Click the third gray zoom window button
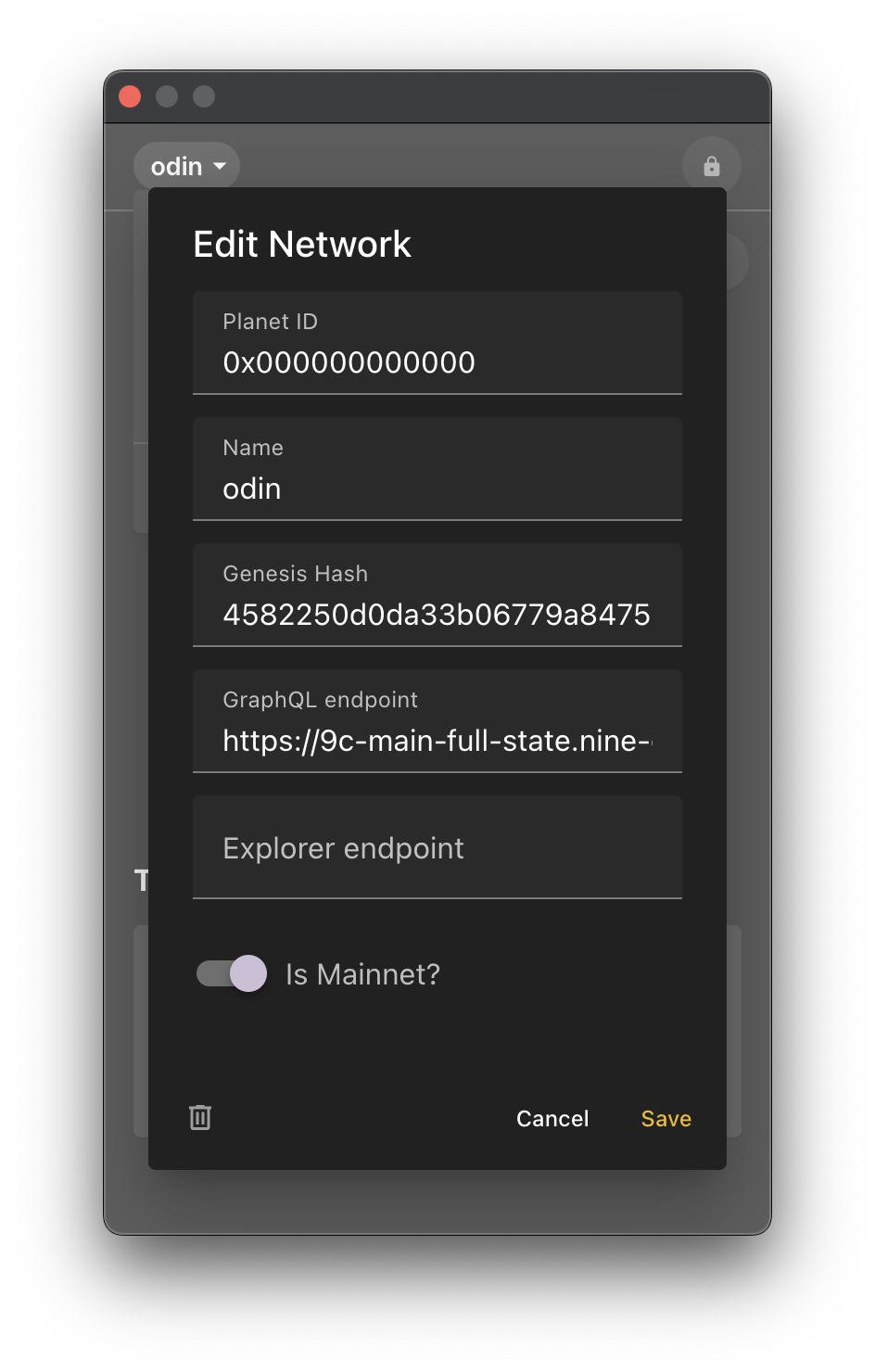The height and width of the screenshot is (1372, 875). tap(204, 96)
